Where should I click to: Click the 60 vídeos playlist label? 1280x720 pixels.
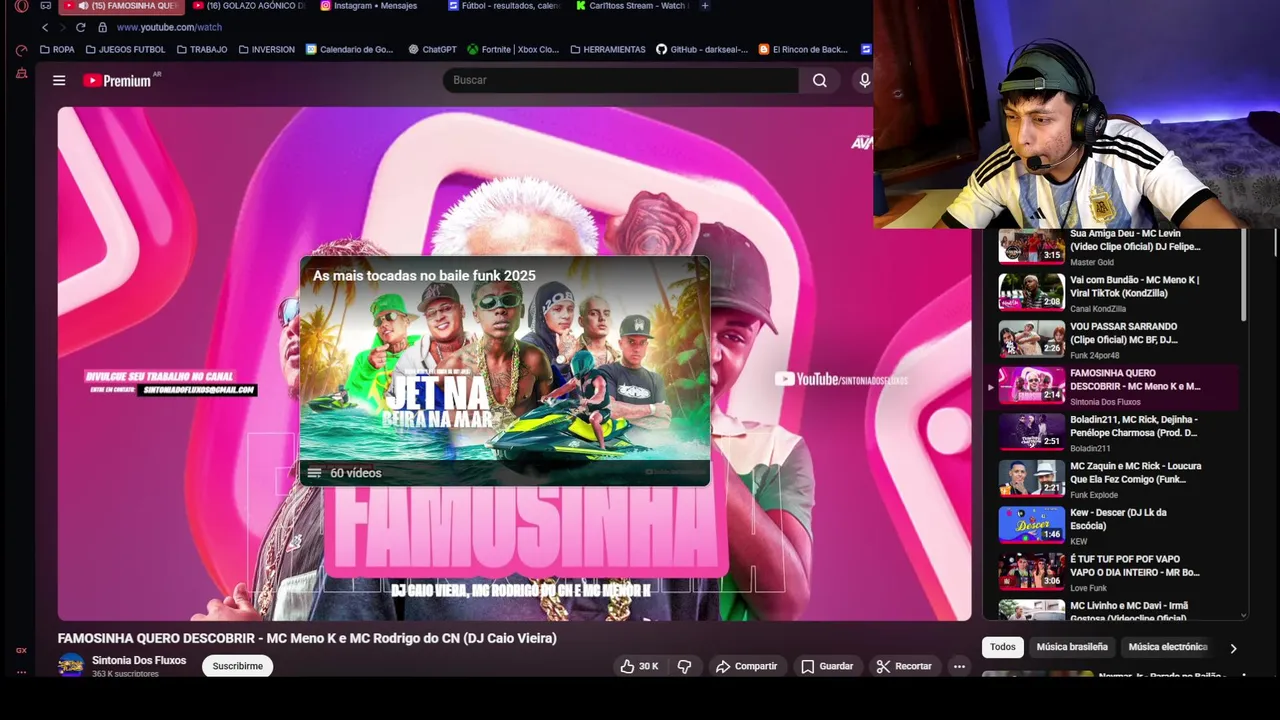point(355,473)
